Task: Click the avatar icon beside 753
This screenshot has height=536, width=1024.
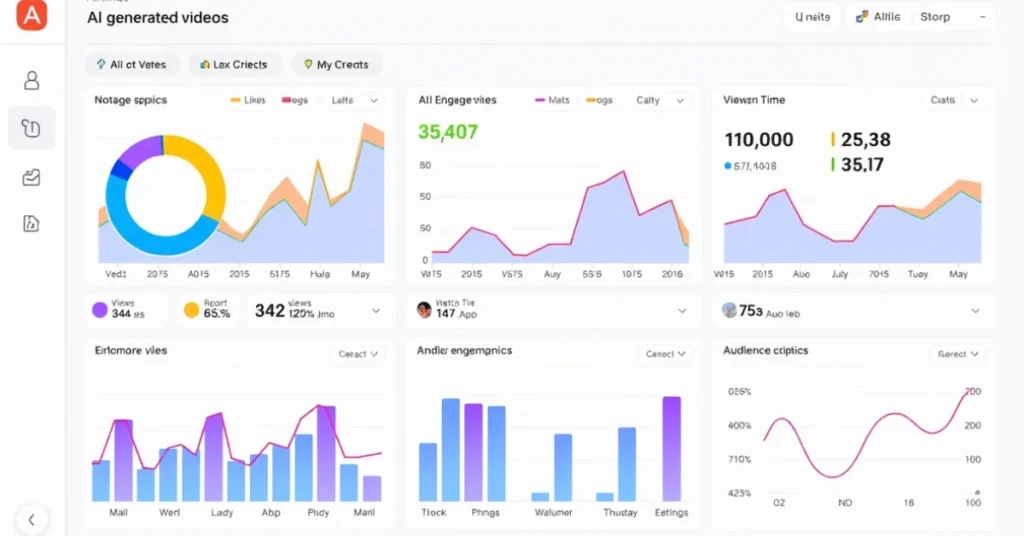Action: (729, 310)
